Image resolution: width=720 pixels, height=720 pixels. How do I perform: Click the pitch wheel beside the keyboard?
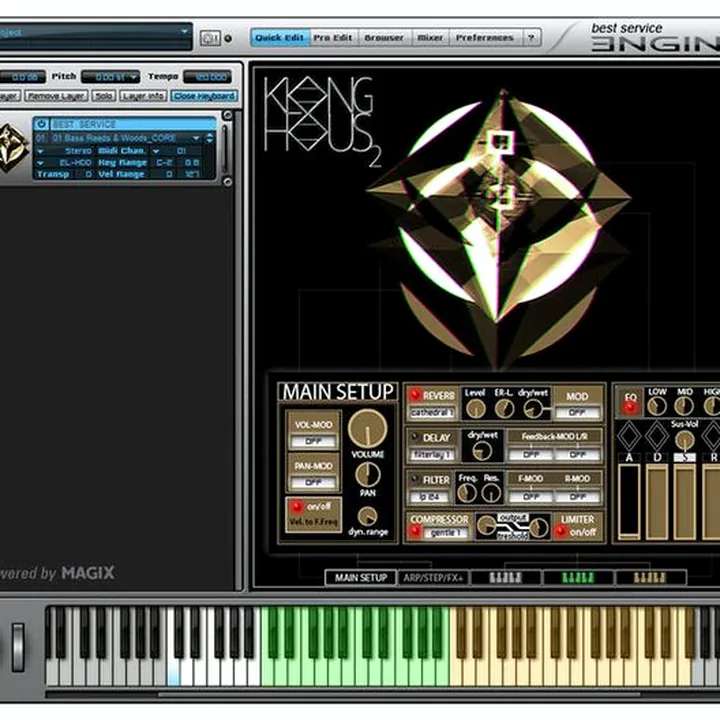[18, 647]
